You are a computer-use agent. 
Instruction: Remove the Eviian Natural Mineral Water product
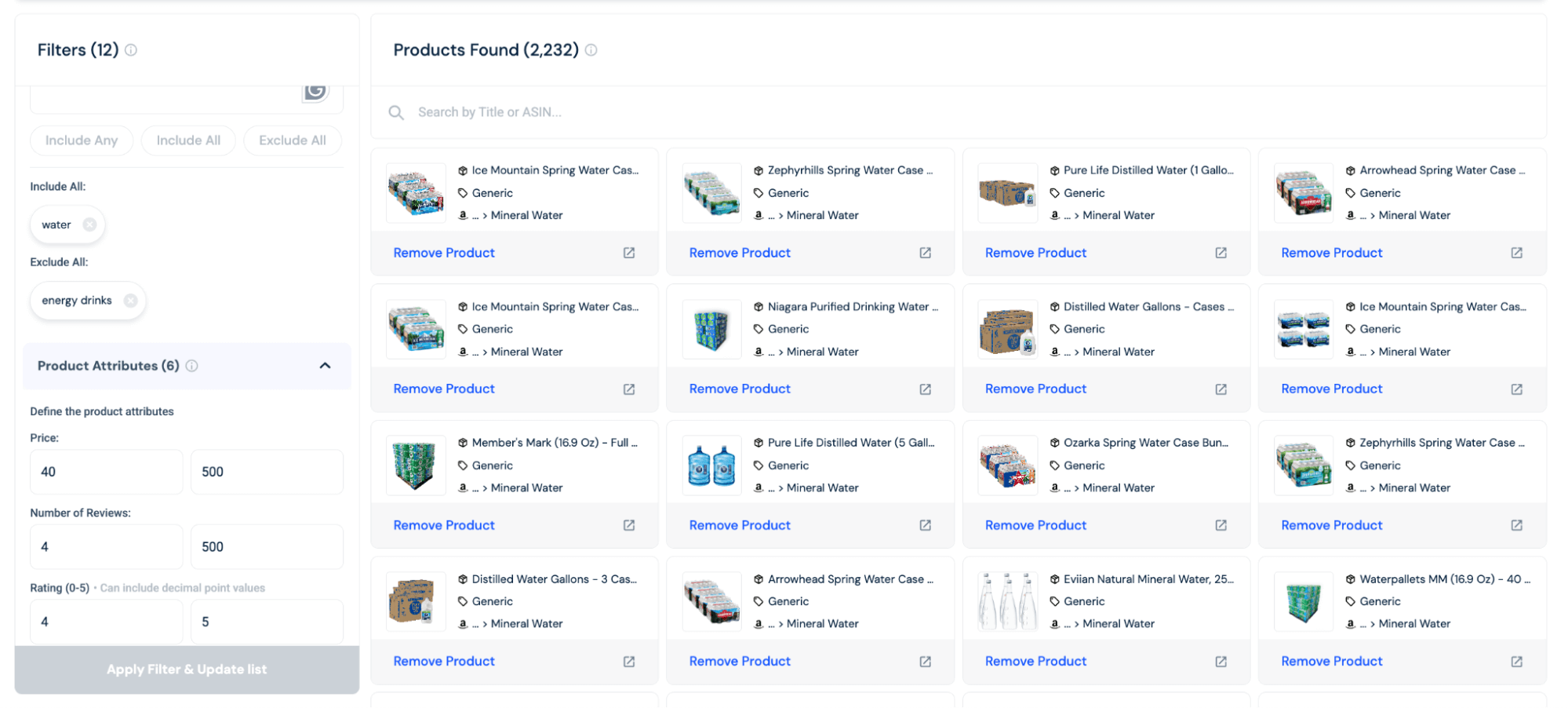click(1035, 661)
